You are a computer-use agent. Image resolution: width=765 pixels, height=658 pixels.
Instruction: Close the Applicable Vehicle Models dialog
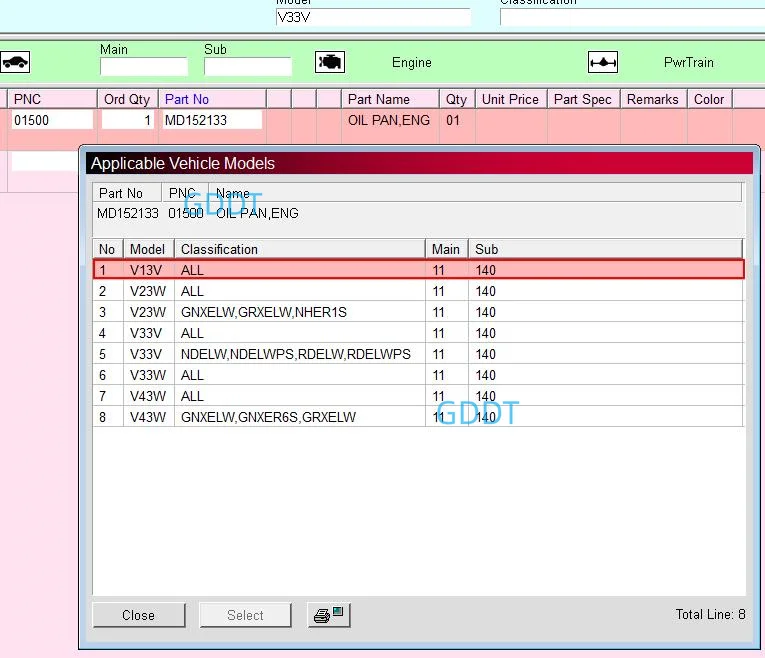click(x=139, y=615)
